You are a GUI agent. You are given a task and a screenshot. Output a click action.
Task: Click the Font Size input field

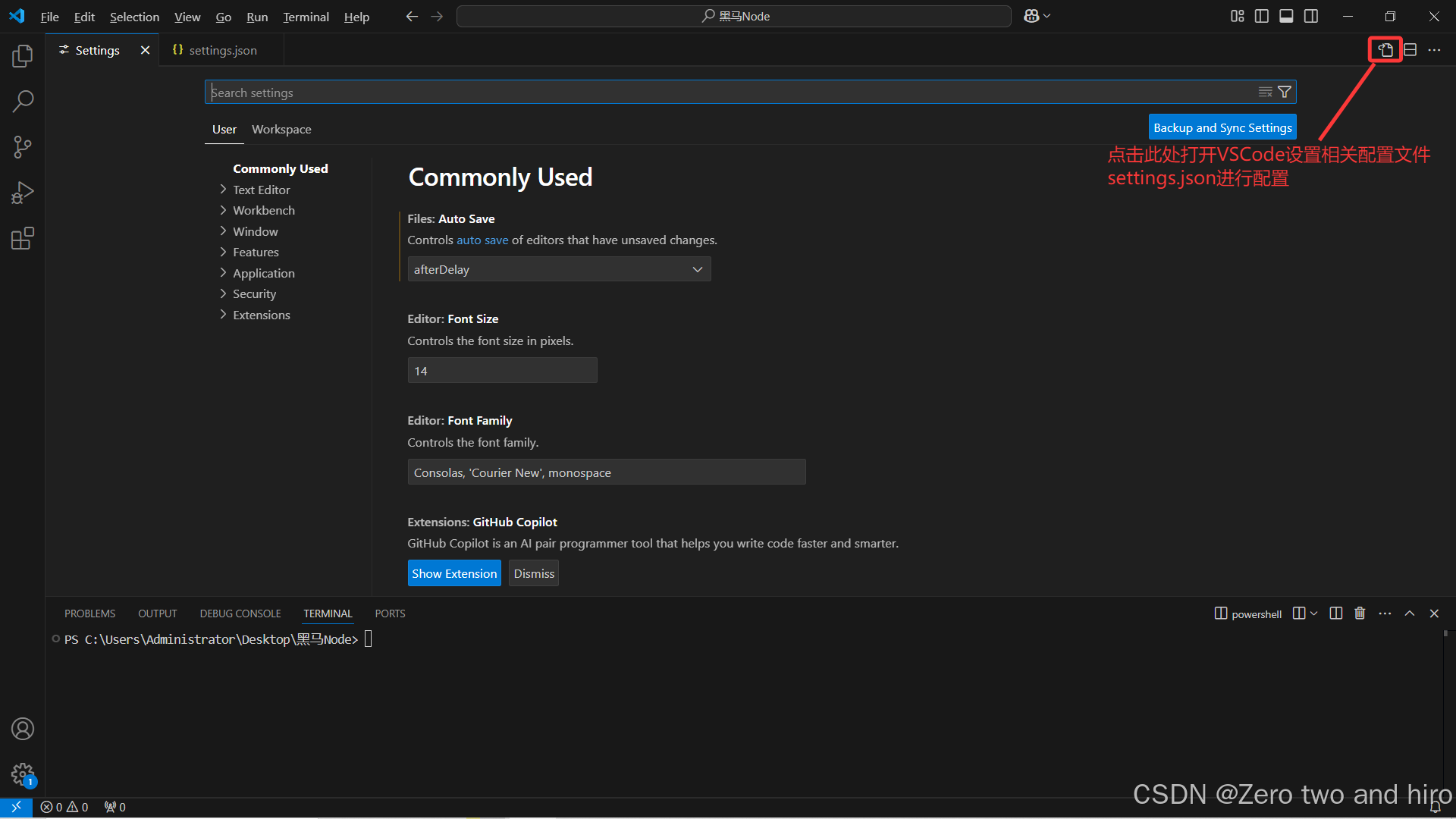[502, 371]
